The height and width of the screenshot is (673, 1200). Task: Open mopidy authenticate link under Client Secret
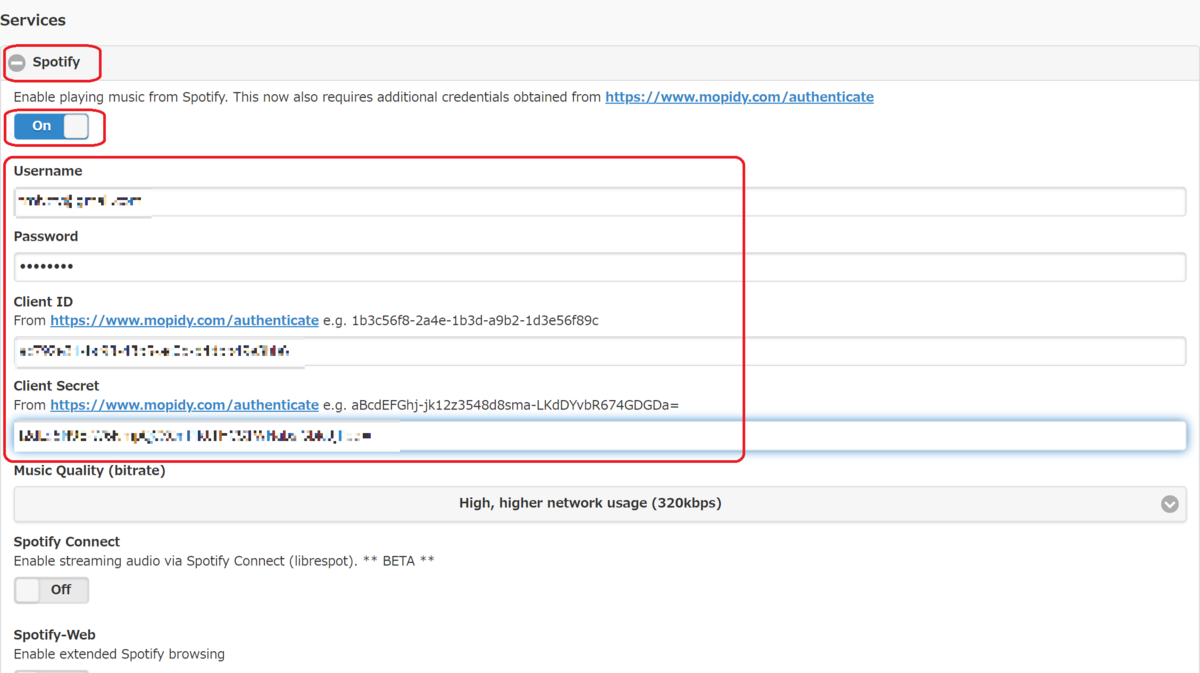tap(184, 405)
